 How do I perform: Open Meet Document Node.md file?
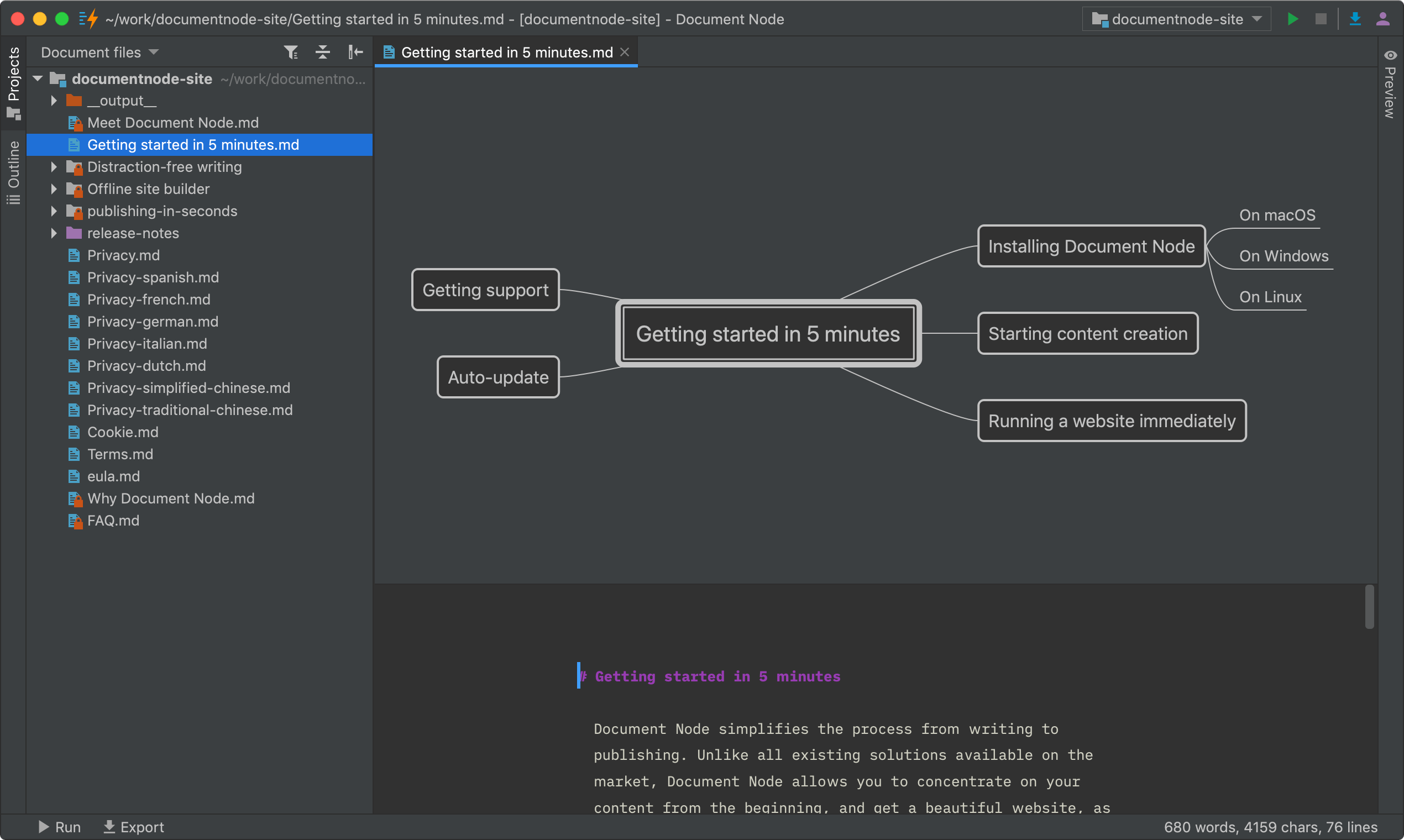coord(172,123)
